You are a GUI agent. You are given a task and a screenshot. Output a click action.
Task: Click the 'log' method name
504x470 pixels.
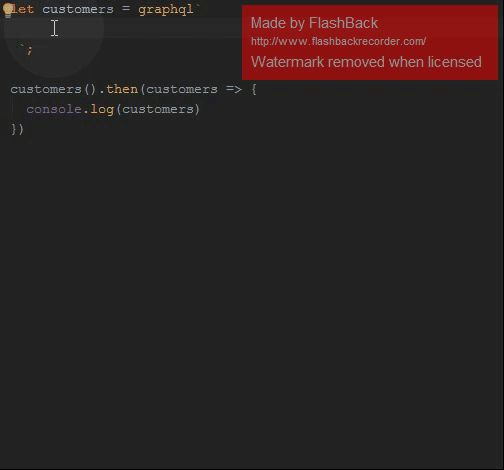[x=102, y=110]
